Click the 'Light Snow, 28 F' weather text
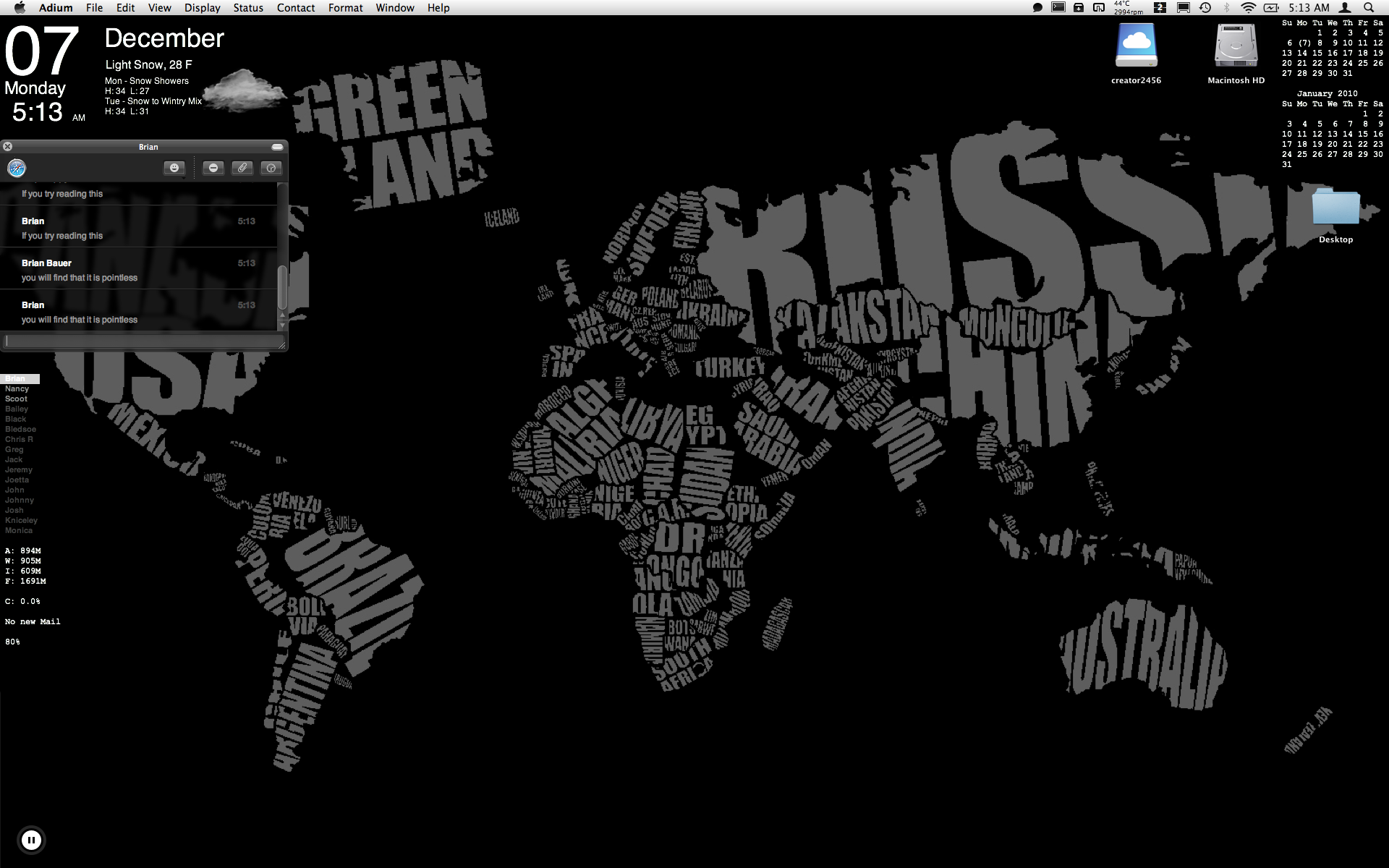Viewport: 1389px width, 868px height. 148,64
